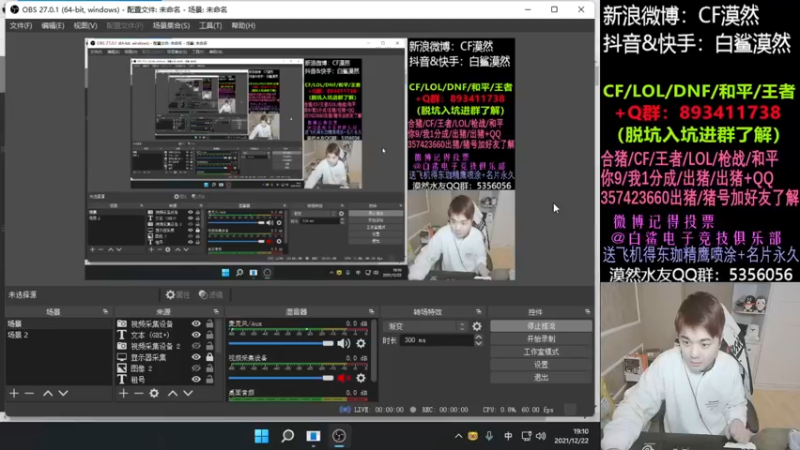Click the 停止推流 button
Screen dimensions: 800x450
click(541, 326)
